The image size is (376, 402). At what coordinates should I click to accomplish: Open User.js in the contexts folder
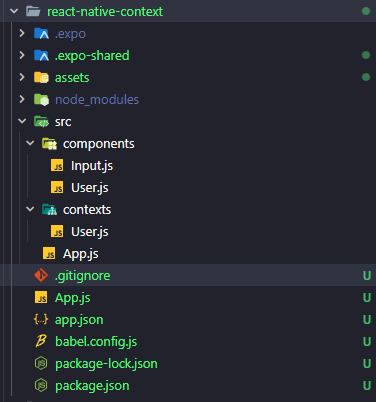pos(90,232)
